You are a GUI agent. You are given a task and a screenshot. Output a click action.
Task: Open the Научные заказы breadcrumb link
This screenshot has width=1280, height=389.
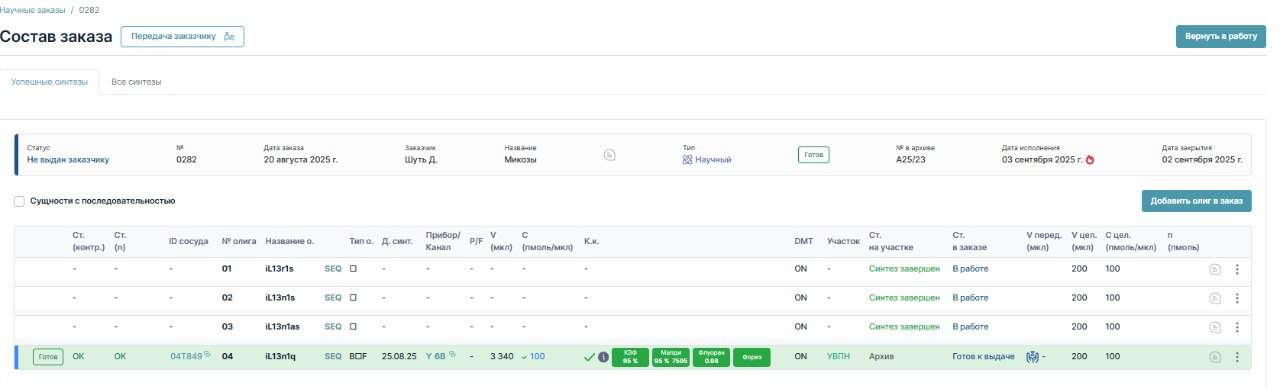(32, 9)
